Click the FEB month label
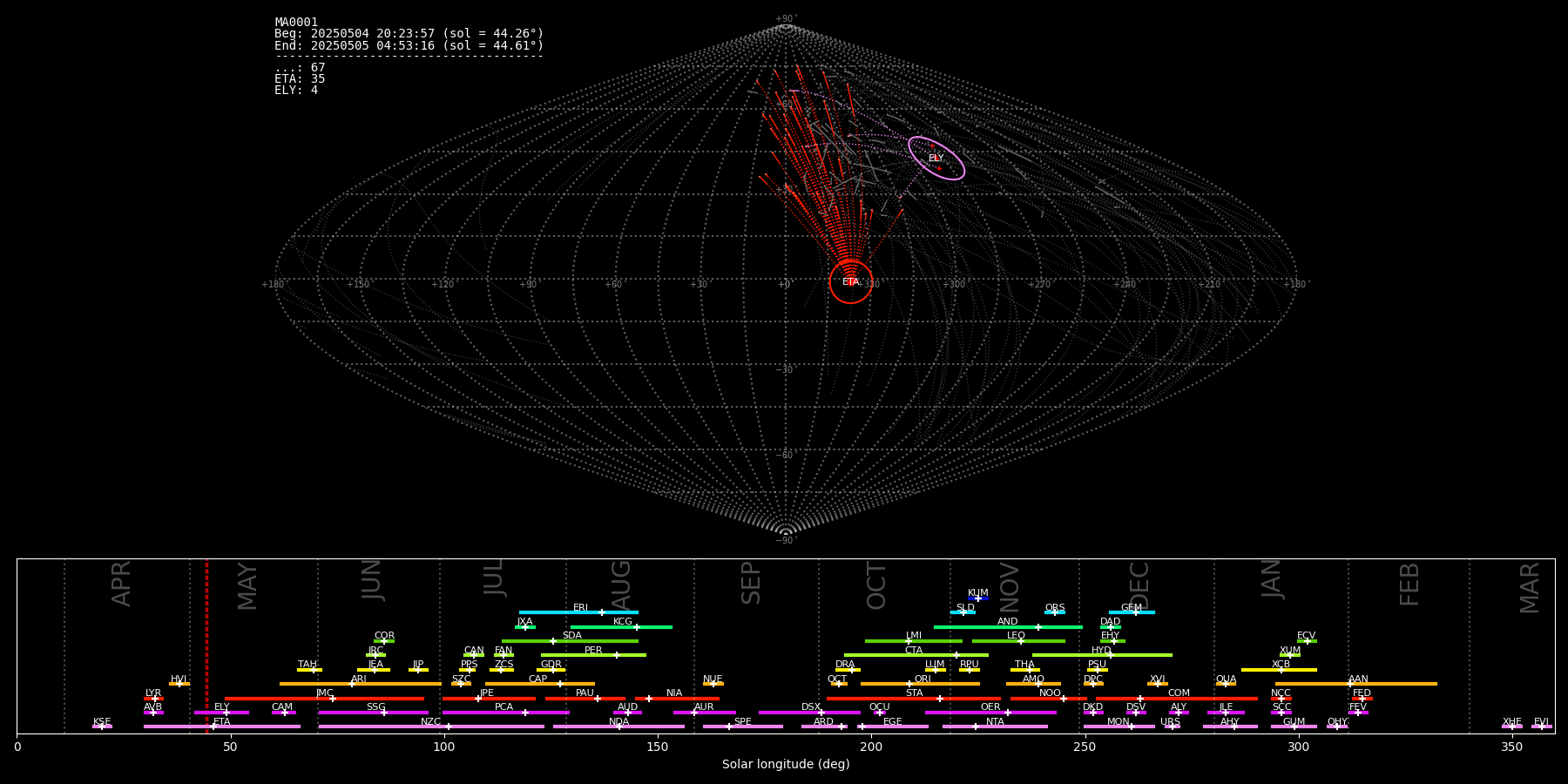The width and height of the screenshot is (1568, 784). click(1409, 584)
